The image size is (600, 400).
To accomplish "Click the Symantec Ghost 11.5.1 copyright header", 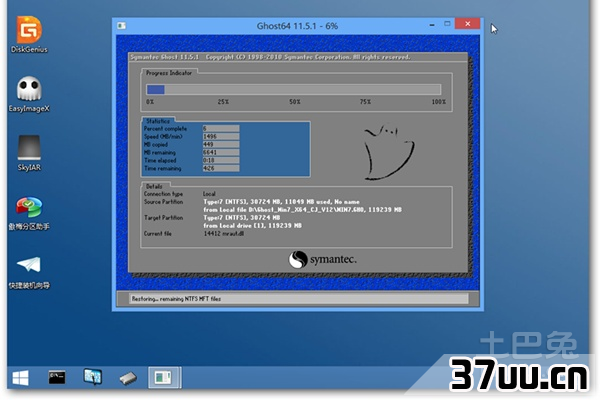I will tap(270, 57).
